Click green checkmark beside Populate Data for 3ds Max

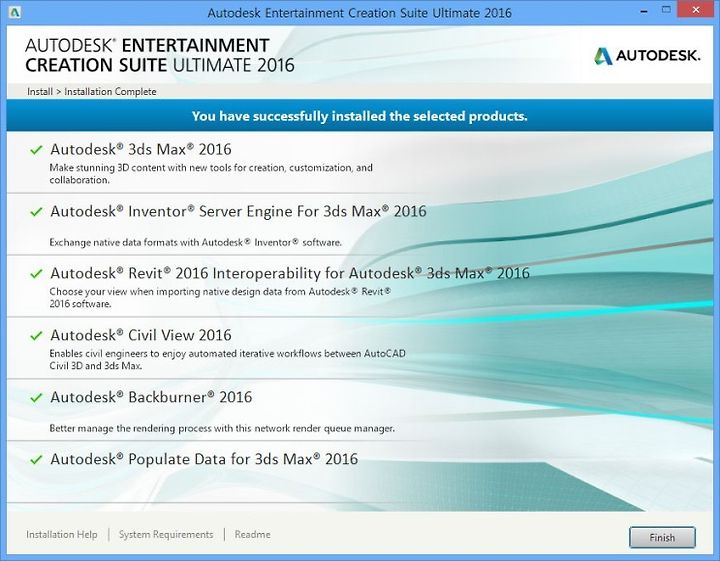coord(36,460)
